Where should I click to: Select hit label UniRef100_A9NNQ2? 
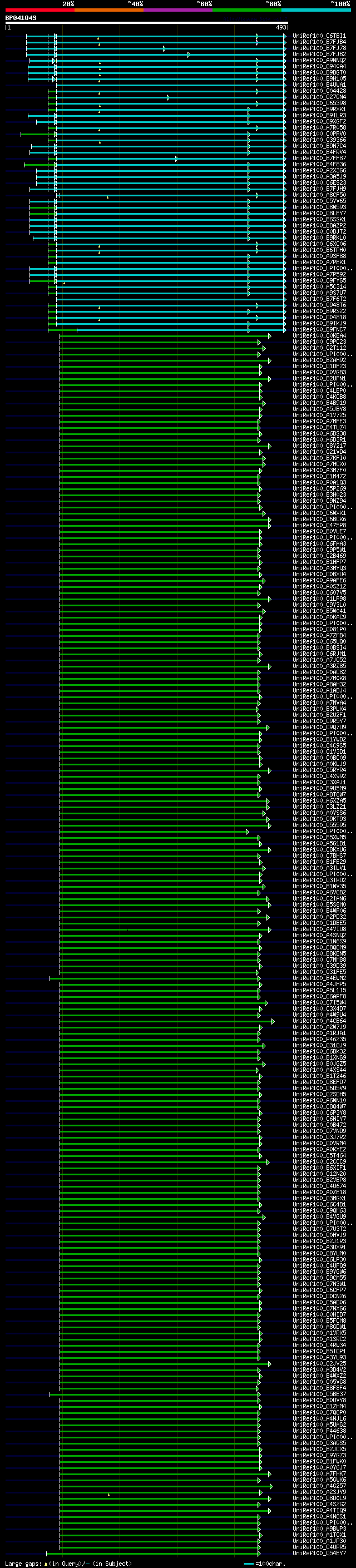(x=319, y=60)
